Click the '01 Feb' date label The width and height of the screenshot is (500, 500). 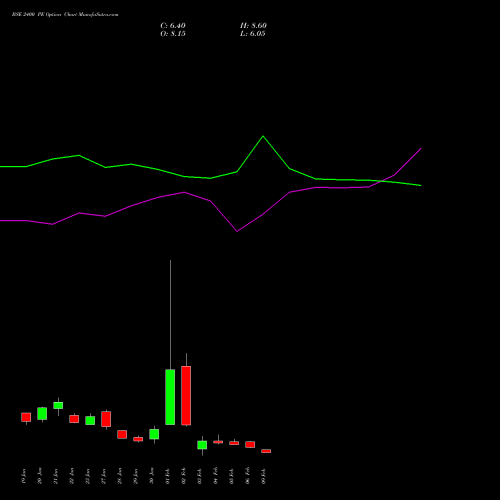point(168,476)
